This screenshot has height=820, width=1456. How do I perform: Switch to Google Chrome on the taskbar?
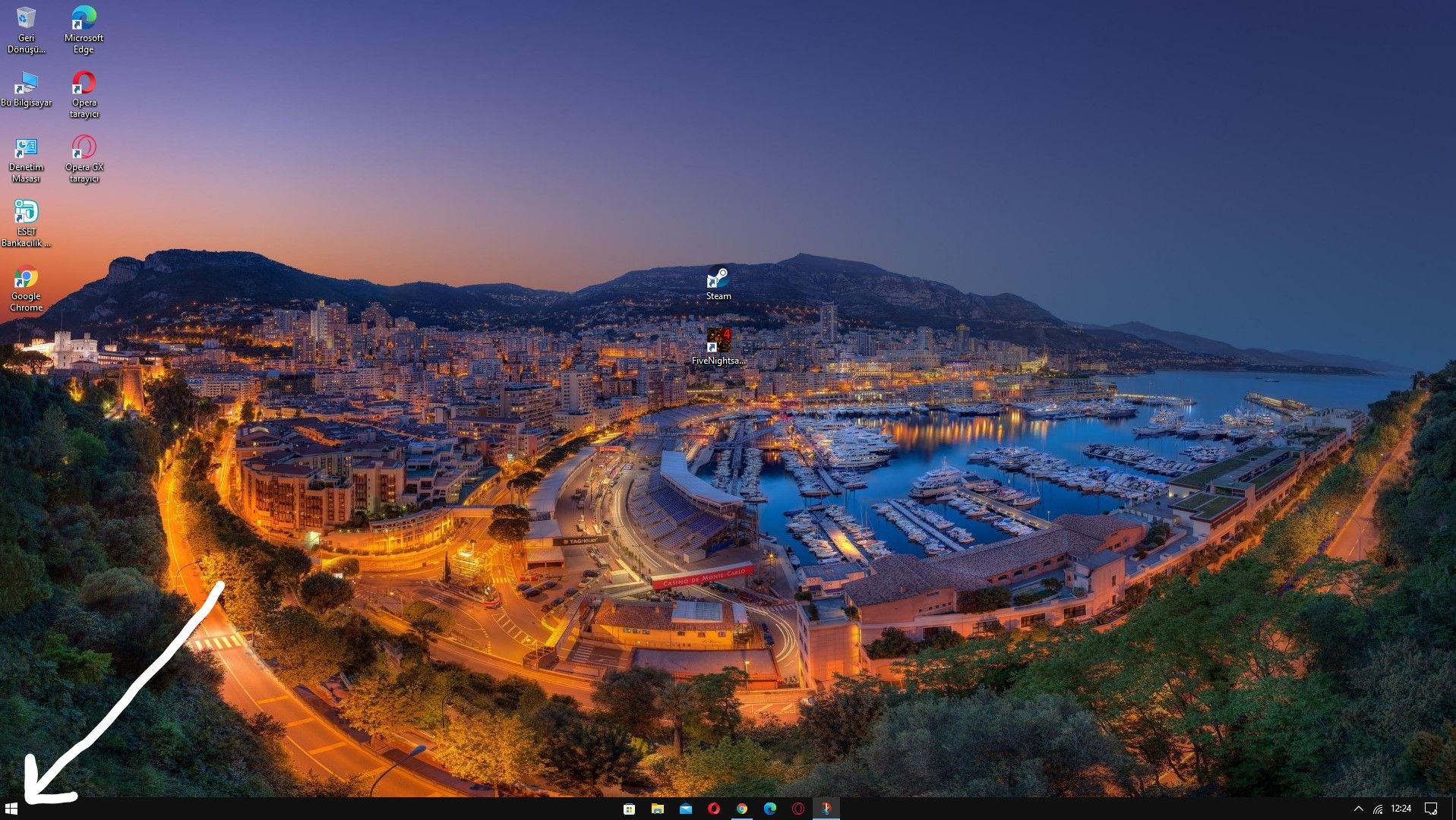[742, 809]
